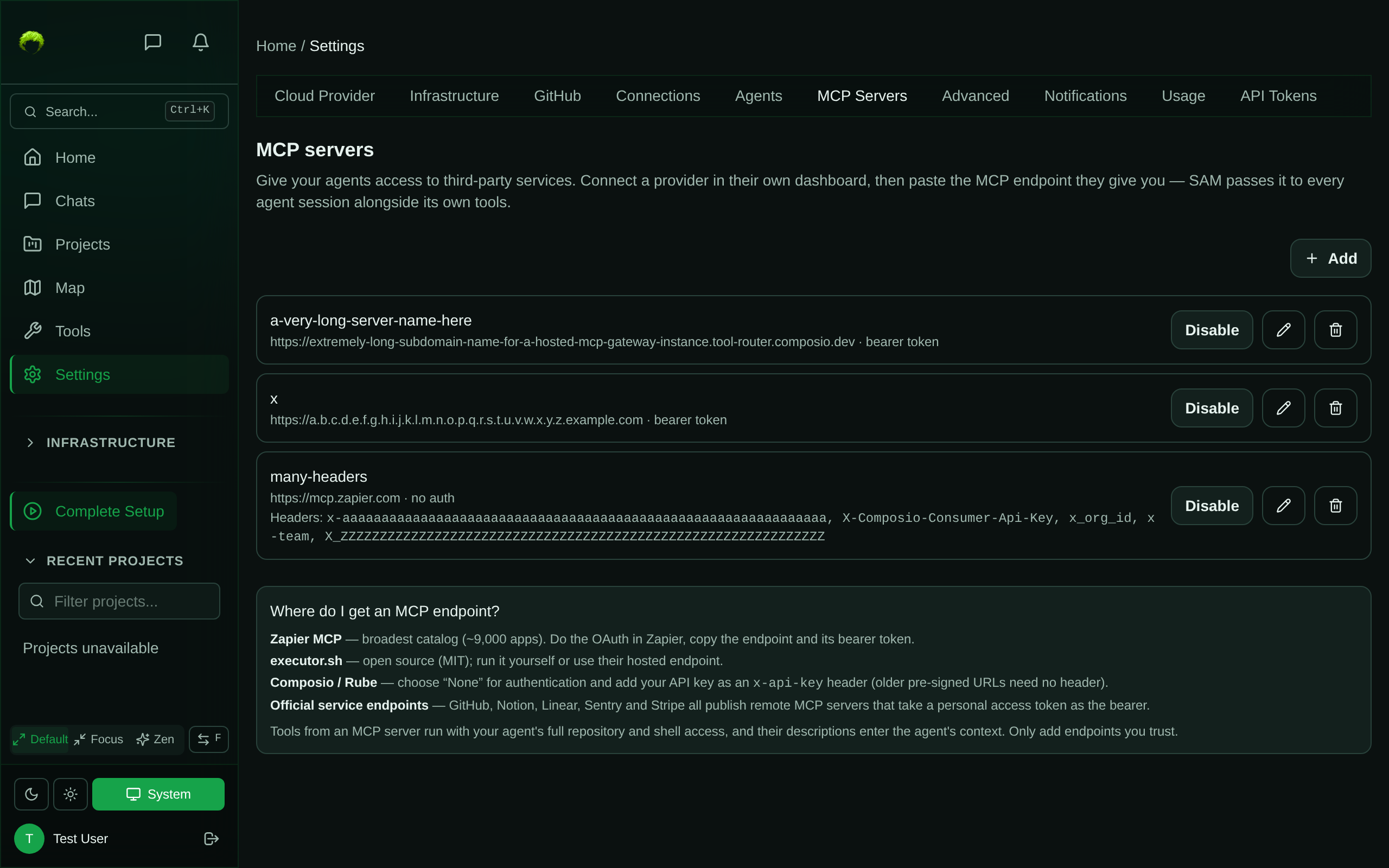The height and width of the screenshot is (868, 1389).
Task: Edit a-very-long-server-name-here with pencil icon
Action: click(x=1283, y=330)
